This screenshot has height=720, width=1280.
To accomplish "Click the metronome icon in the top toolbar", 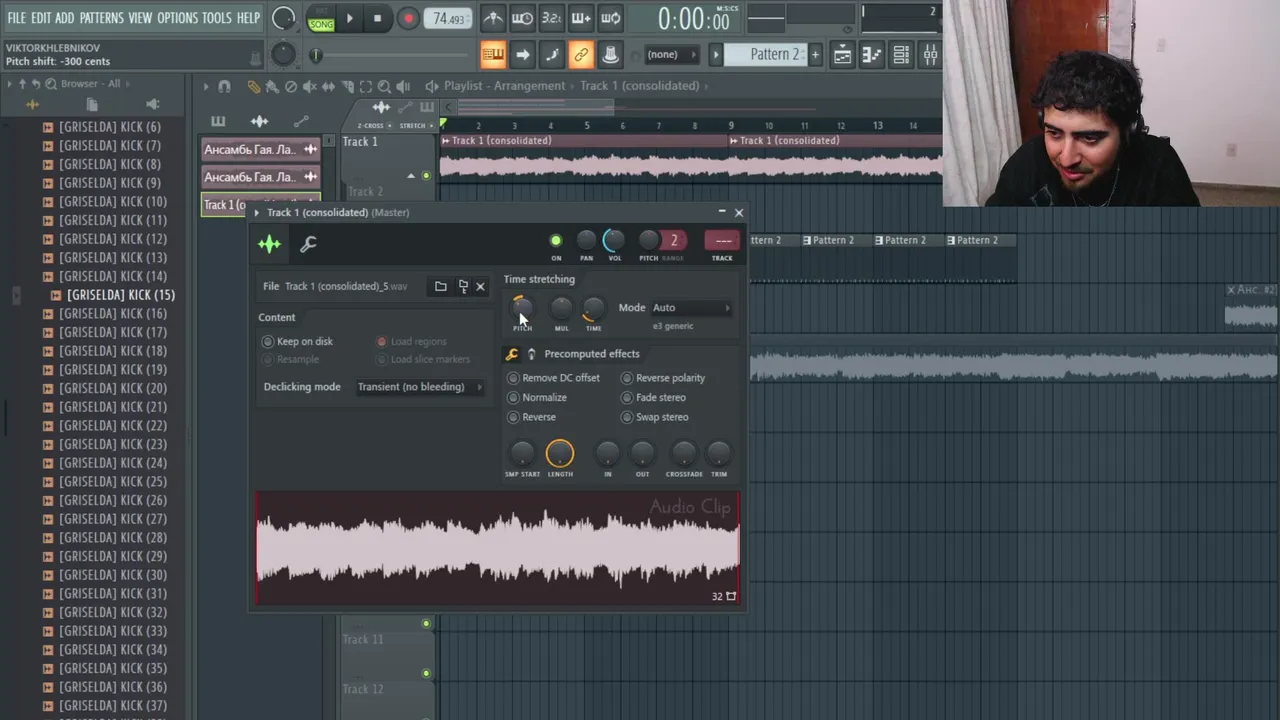I will click(x=493, y=18).
